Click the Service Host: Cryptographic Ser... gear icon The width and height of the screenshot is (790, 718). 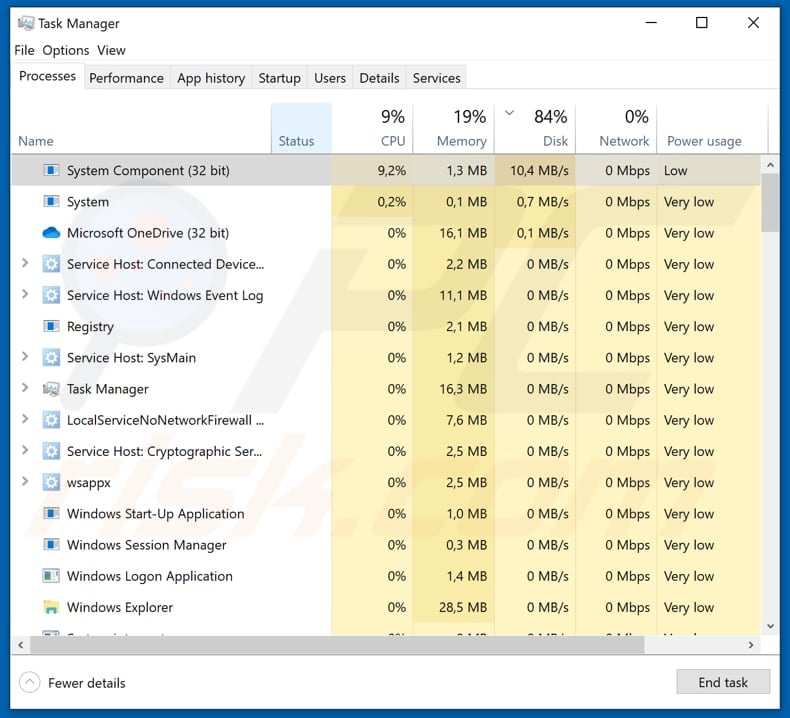(51, 451)
